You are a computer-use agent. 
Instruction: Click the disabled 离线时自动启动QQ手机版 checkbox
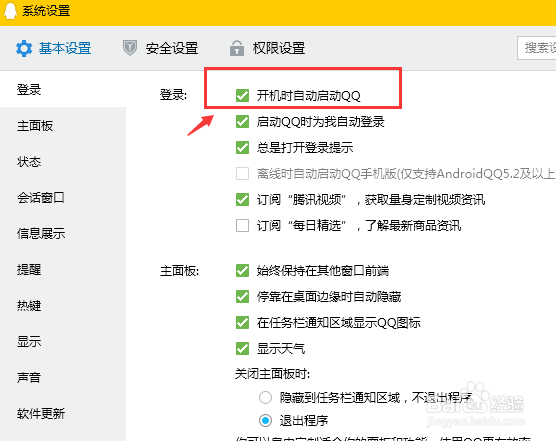(x=243, y=173)
